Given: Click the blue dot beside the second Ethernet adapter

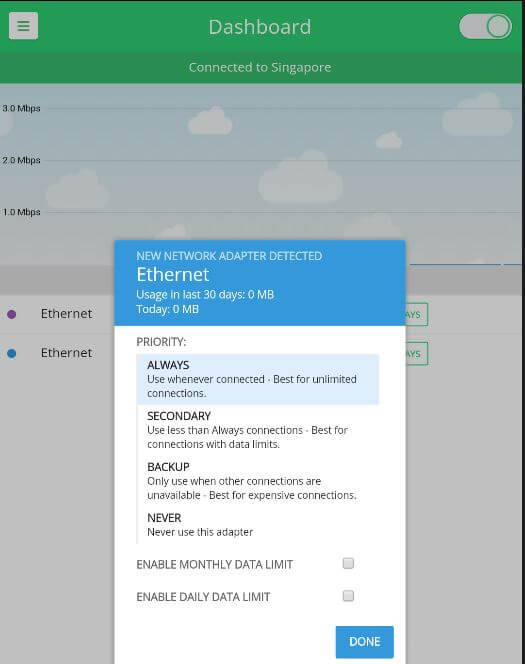Looking at the screenshot, I should coord(12,353).
